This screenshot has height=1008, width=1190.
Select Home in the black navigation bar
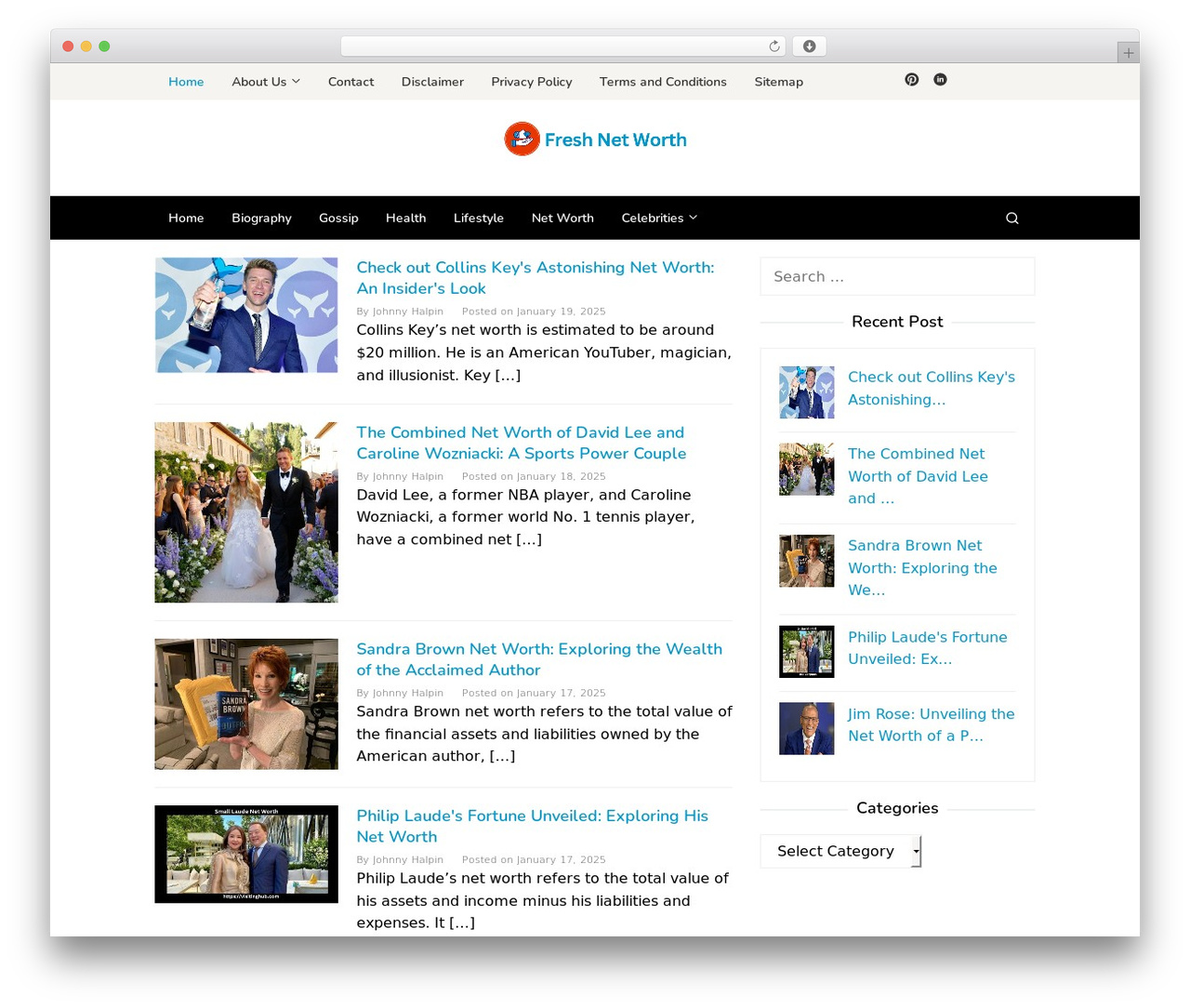click(x=186, y=219)
